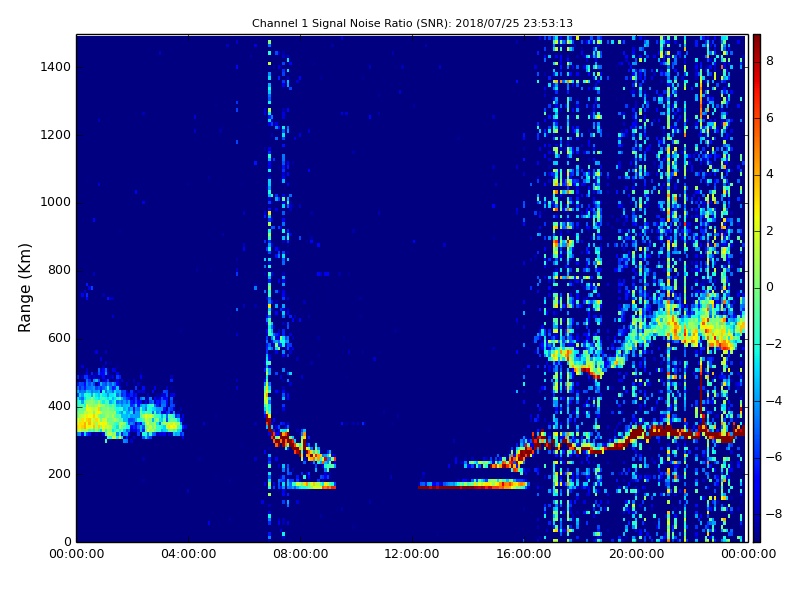Click the colorbar label −2
800x600 pixels.
point(774,344)
